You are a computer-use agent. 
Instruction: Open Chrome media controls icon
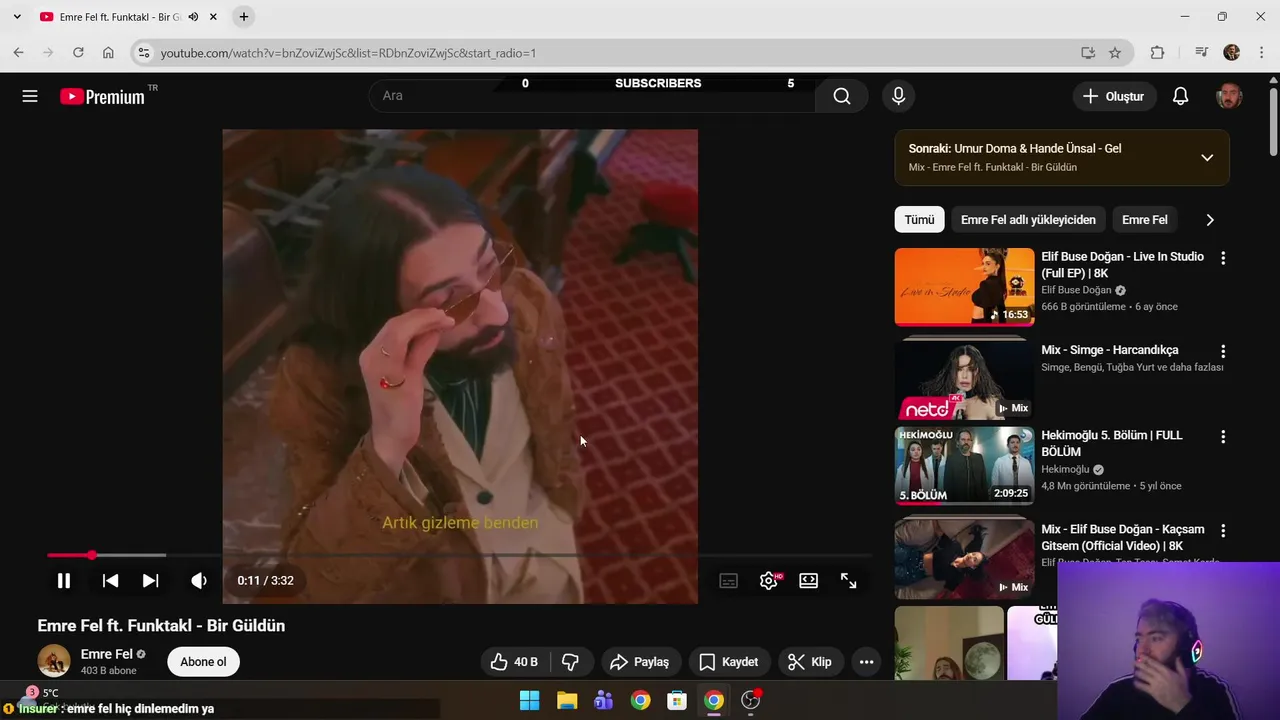point(1202,53)
